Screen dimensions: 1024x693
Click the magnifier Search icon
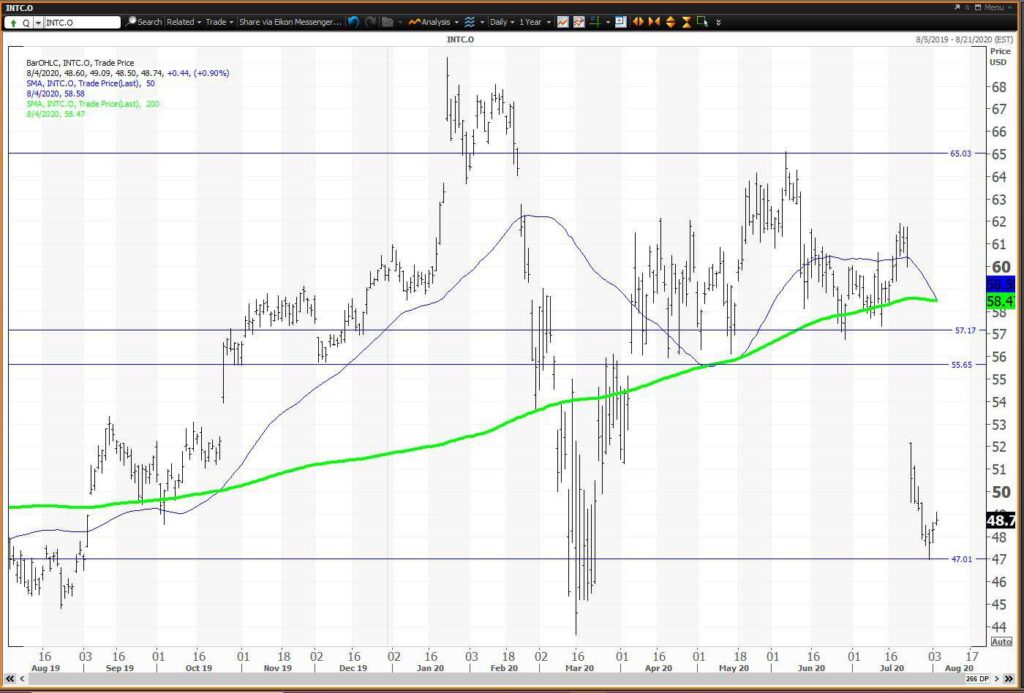tap(132, 22)
